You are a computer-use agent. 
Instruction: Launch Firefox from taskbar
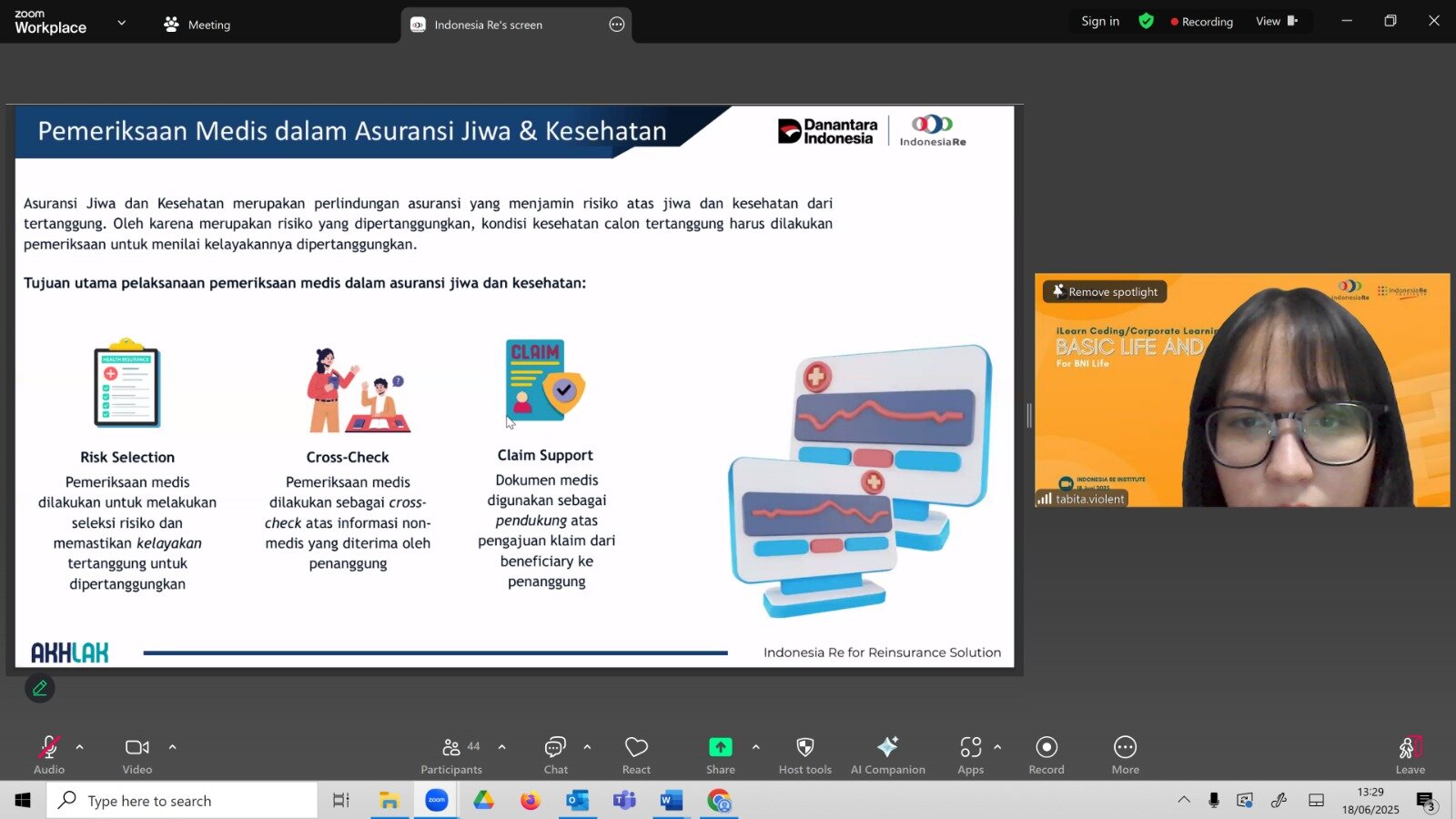pos(531,801)
